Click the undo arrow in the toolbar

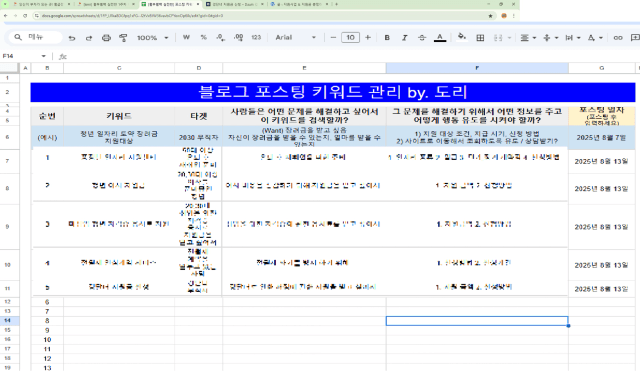pyautogui.click(x=72, y=38)
